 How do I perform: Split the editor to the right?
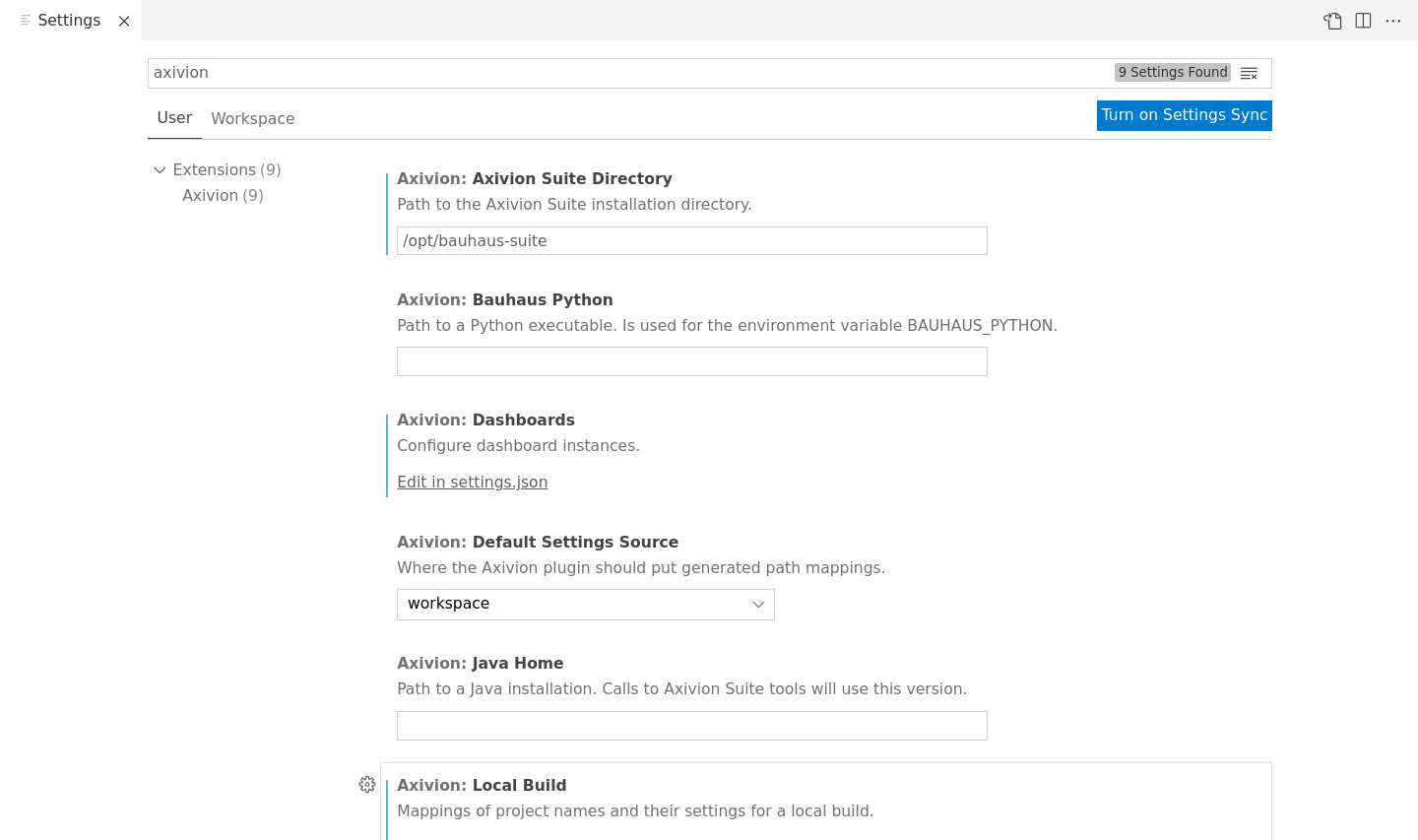pos(1363,21)
